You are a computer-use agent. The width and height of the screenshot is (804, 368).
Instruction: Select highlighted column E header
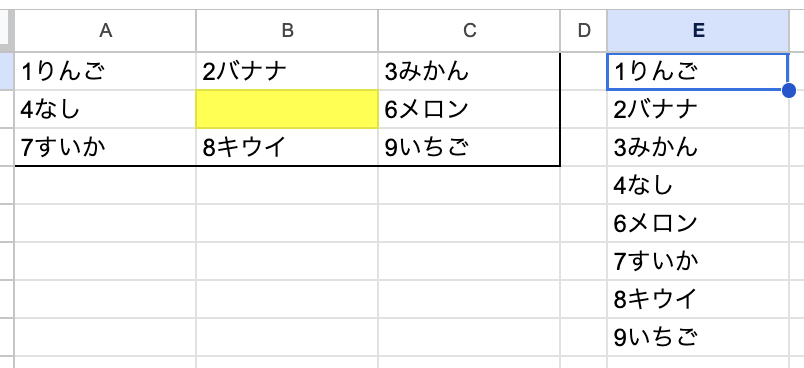698,31
